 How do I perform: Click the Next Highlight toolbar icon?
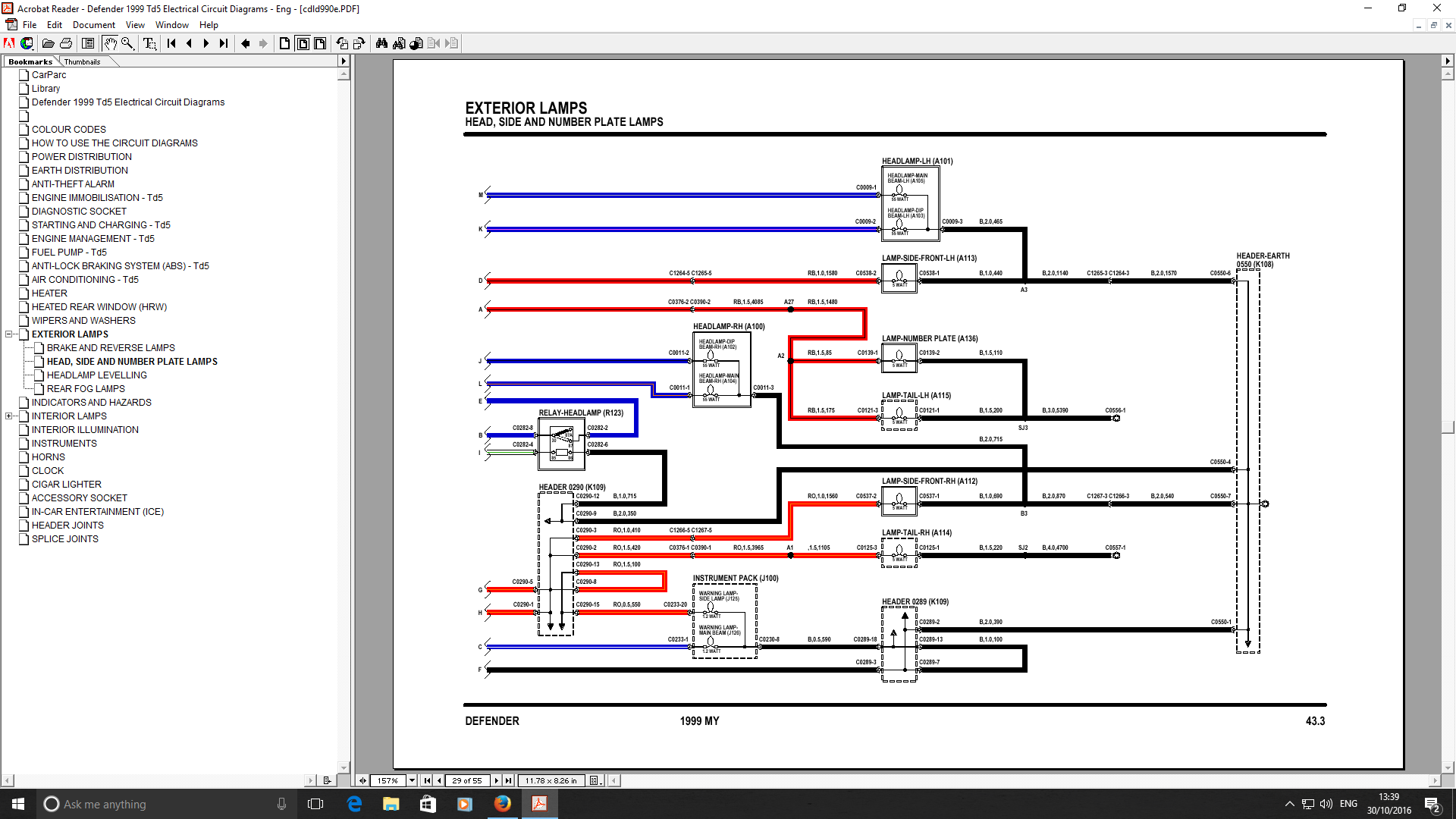click(x=451, y=43)
